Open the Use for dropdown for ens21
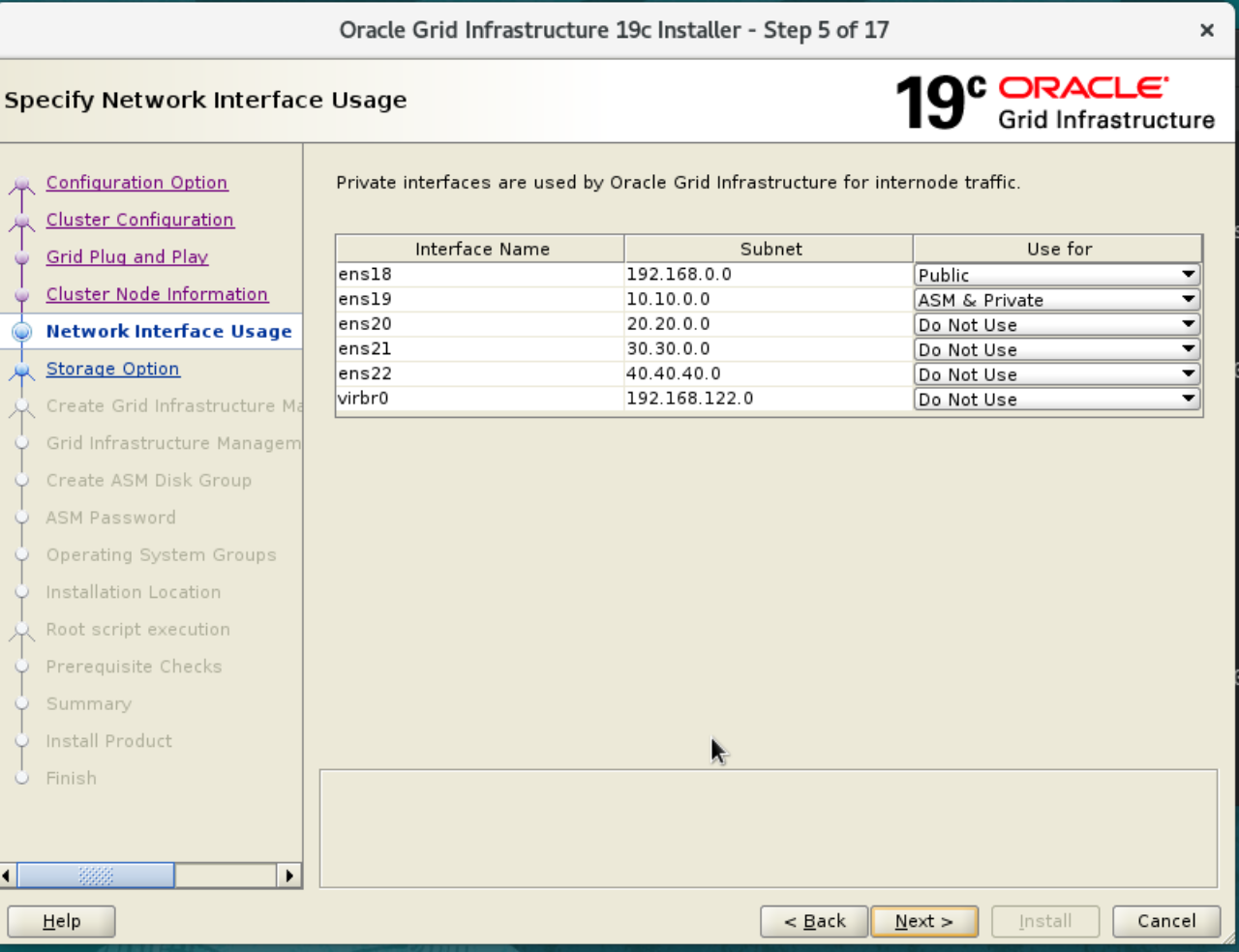1239x952 pixels. pos(1057,349)
